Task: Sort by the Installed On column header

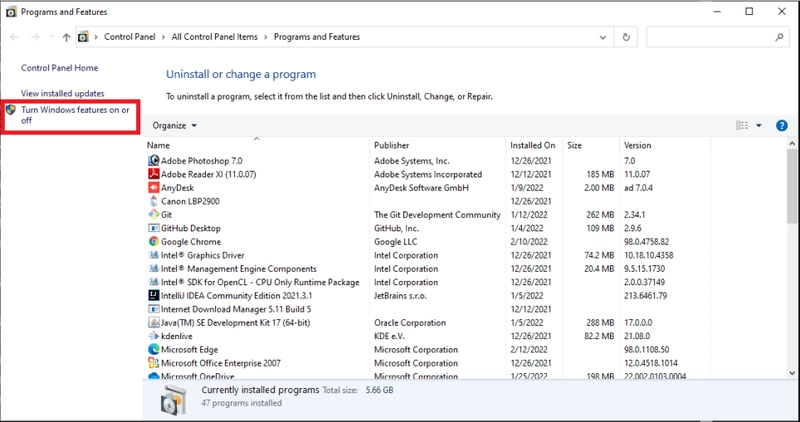Action: tap(534, 145)
